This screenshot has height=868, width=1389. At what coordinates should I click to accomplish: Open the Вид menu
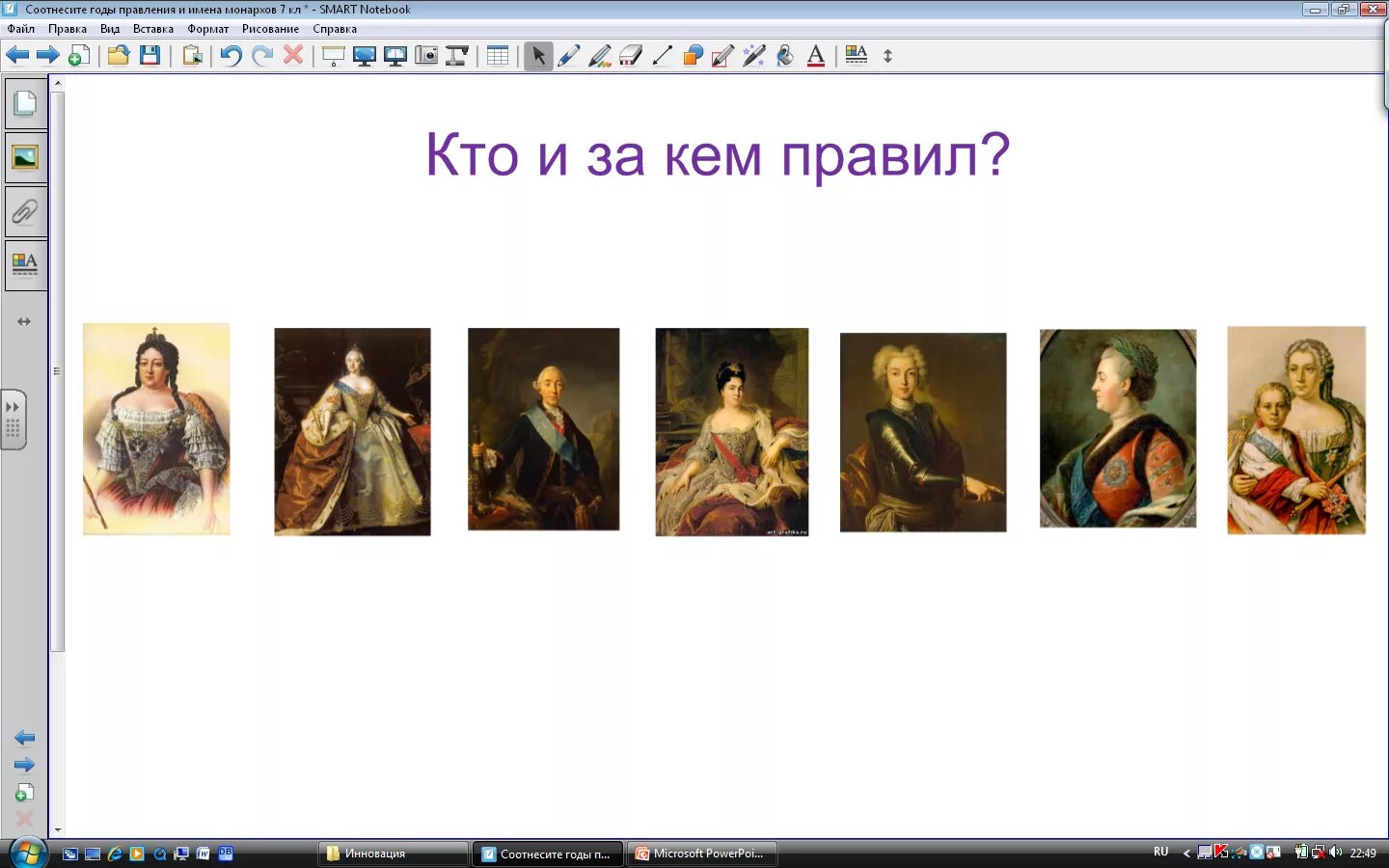110,29
